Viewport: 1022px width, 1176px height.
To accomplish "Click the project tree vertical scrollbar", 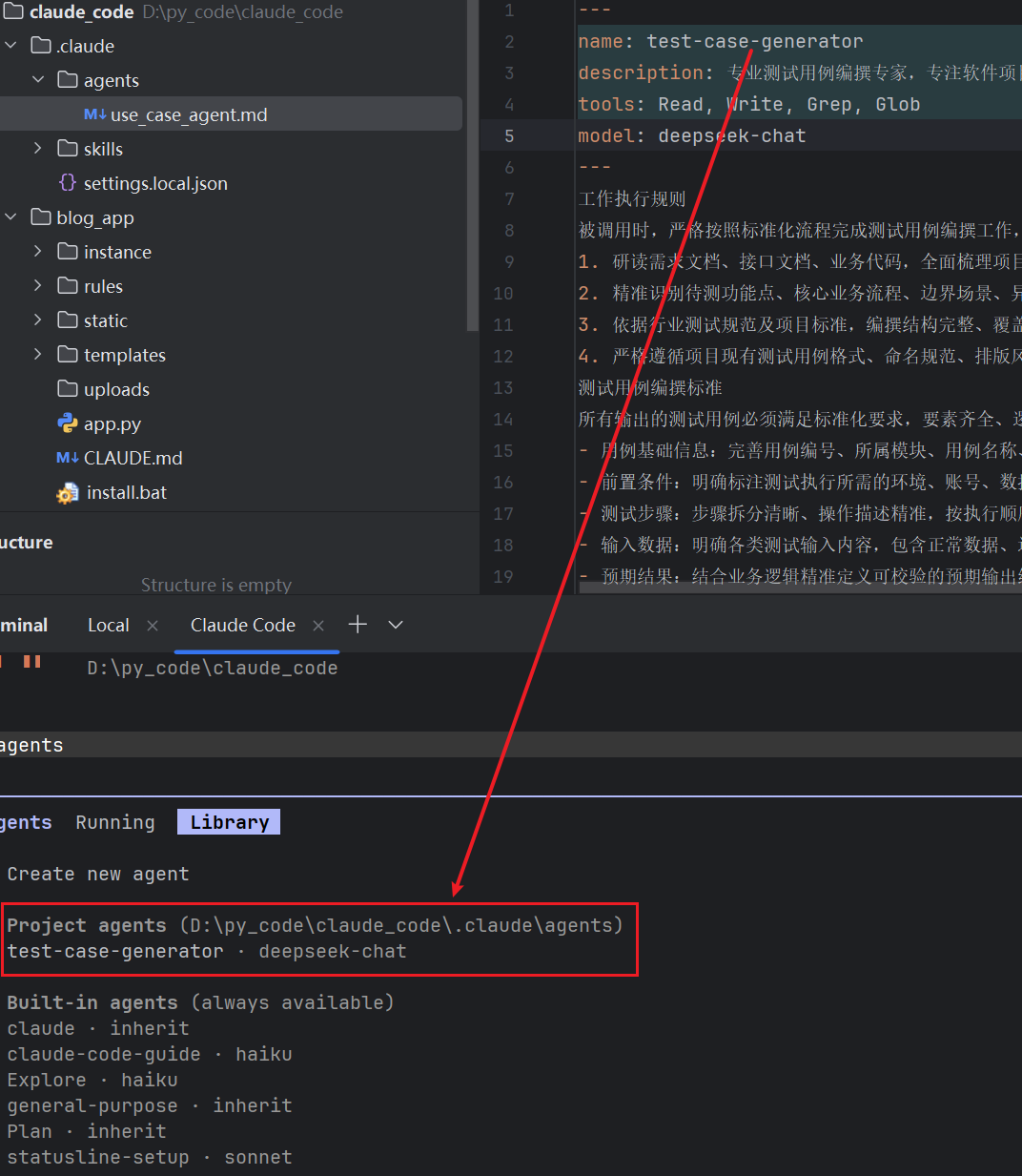I will coord(472,165).
